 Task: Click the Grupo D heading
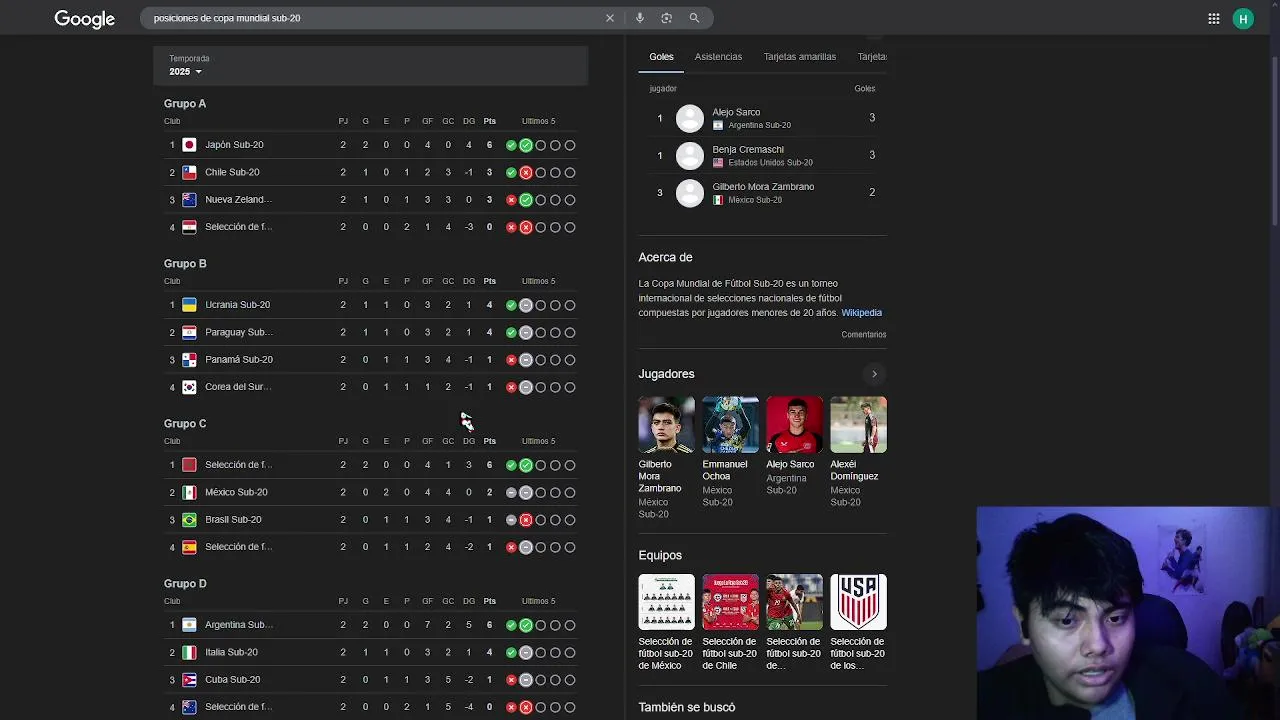point(185,584)
